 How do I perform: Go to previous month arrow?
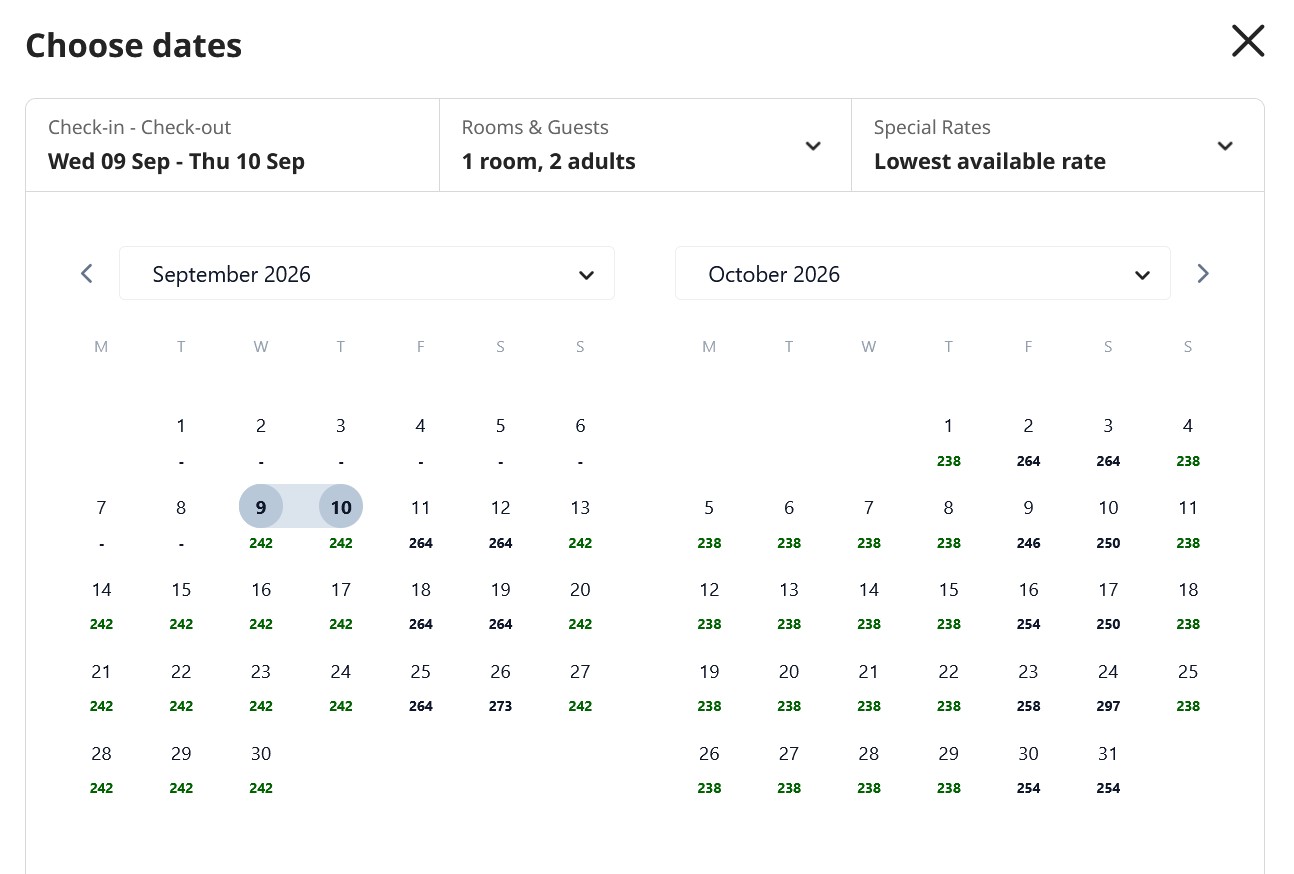click(x=87, y=273)
